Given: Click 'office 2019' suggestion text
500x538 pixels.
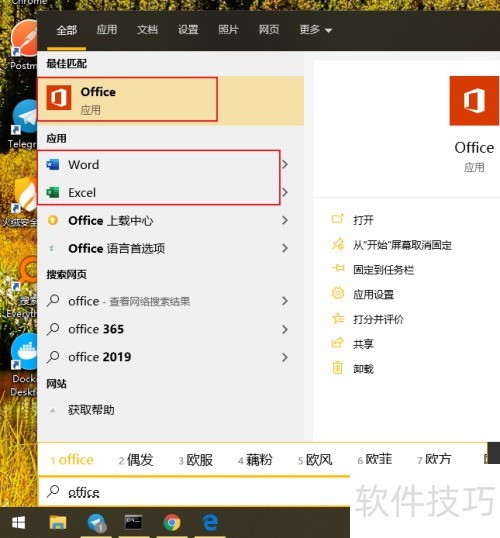Looking at the screenshot, I should [x=100, y=357].
